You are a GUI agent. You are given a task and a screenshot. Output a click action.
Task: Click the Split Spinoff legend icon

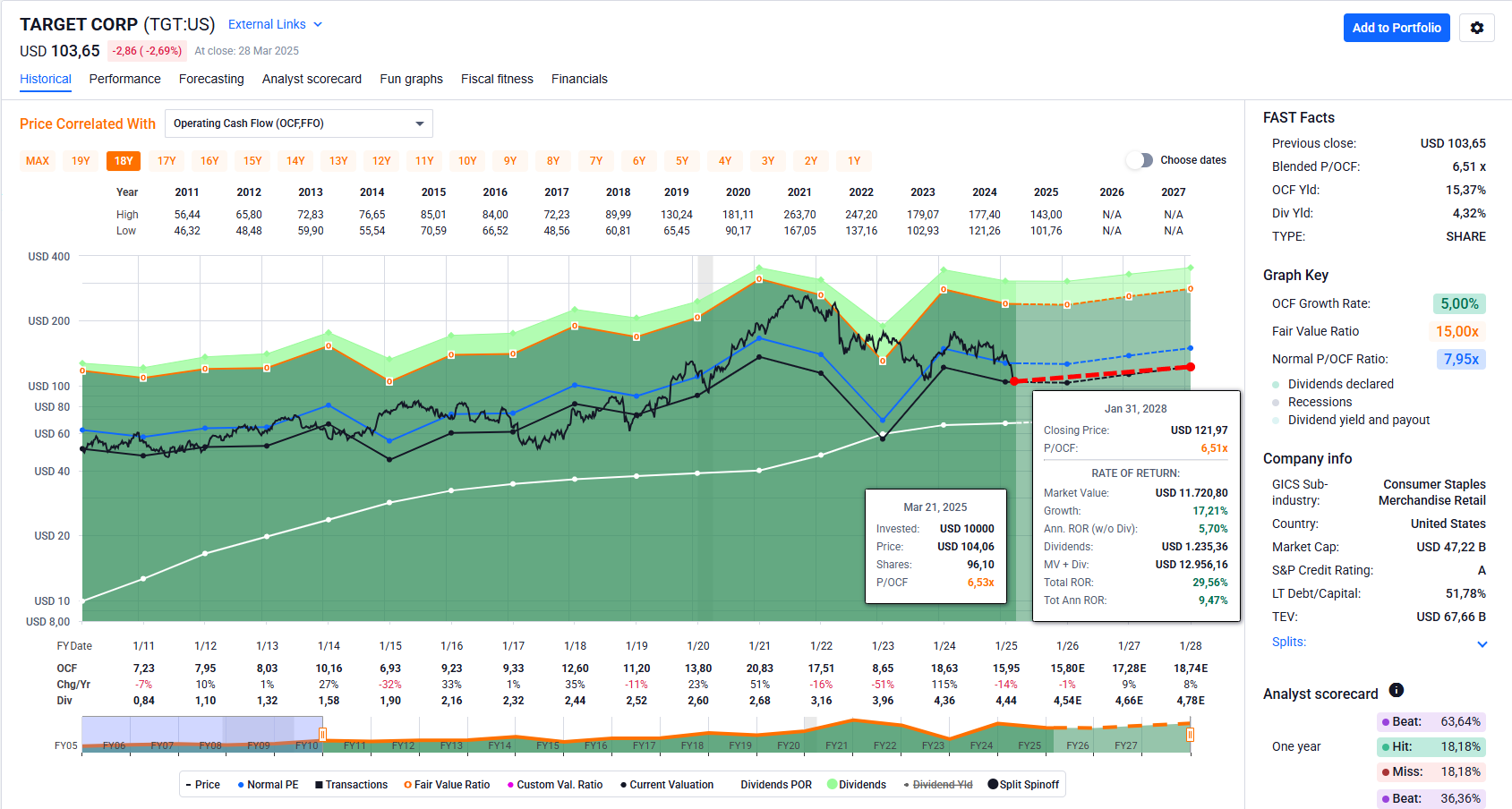(993, 785)
